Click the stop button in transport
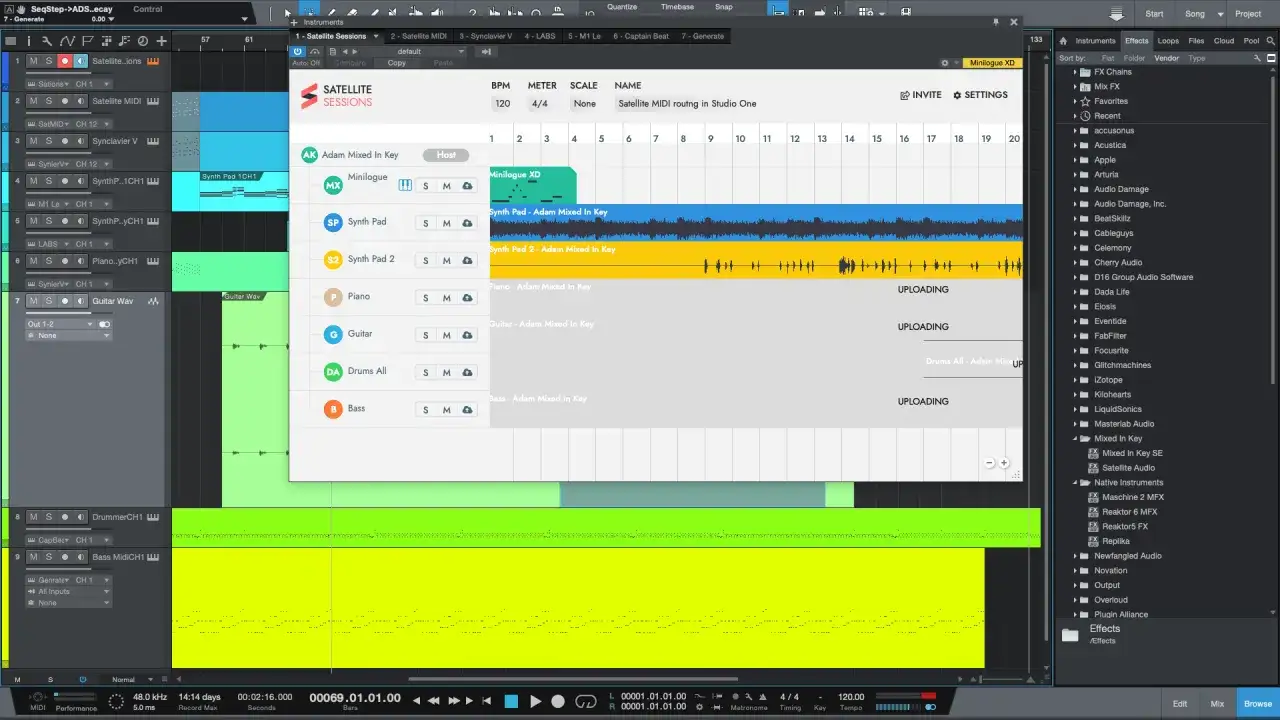This screenshot has width=1280, height=720. pos(511,701)
